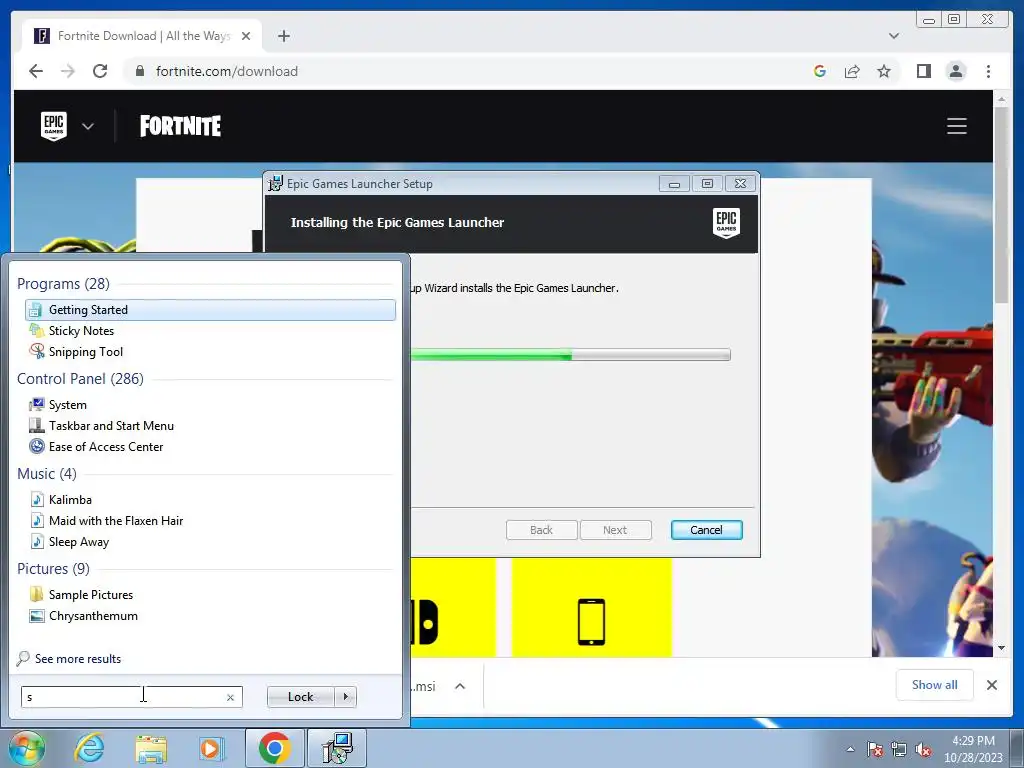
Task: Select the Fortnite Download tab
Action: tap(142, 36)
